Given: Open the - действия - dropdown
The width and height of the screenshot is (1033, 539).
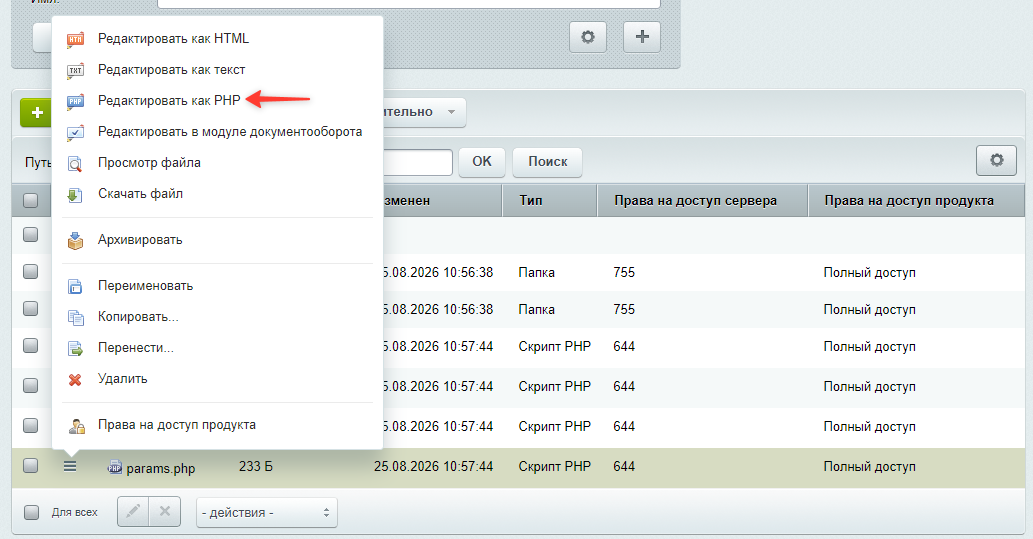Looking at the screenshot, I should tap(267, 512).
